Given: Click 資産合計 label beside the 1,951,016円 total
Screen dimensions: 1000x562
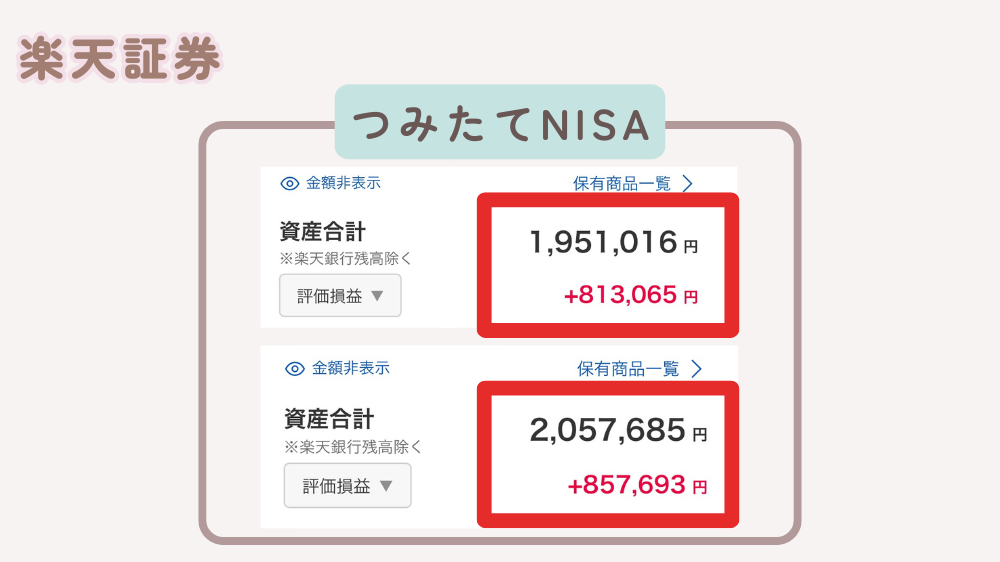Looking at the screenshot, I should [323, 231].
